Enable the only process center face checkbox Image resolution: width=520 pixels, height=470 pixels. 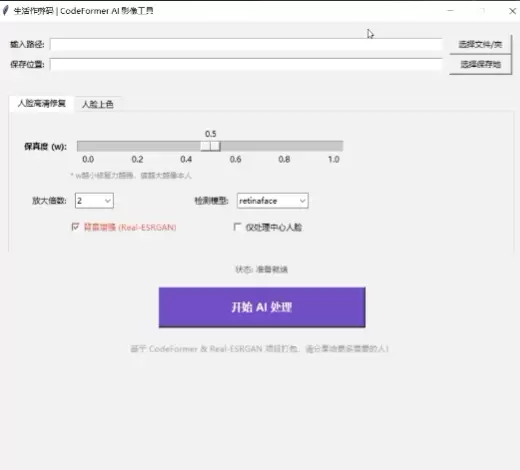pyautogui.click(x=237, y=227)
